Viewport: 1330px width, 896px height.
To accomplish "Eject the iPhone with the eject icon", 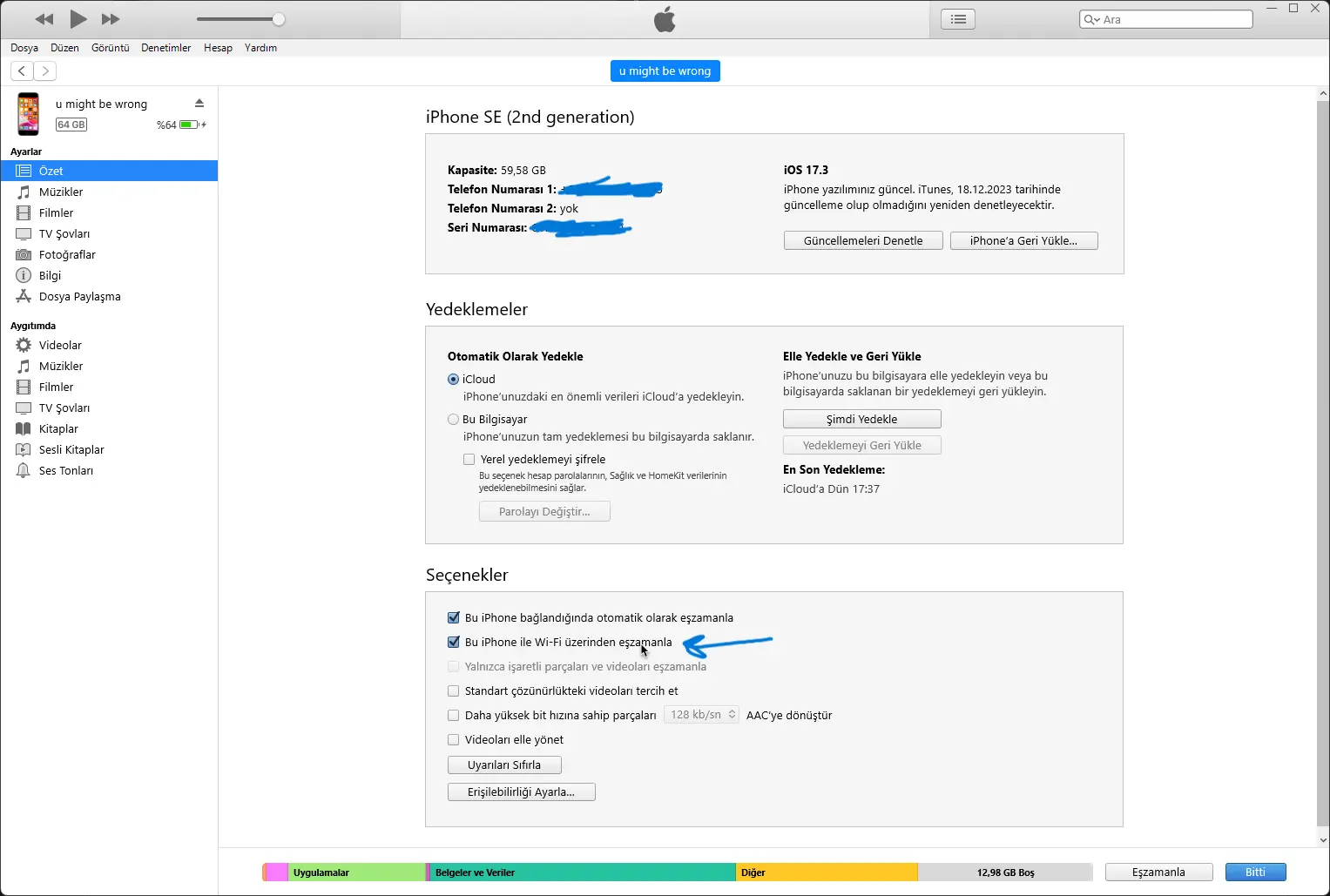I will (x=199, y=103).
